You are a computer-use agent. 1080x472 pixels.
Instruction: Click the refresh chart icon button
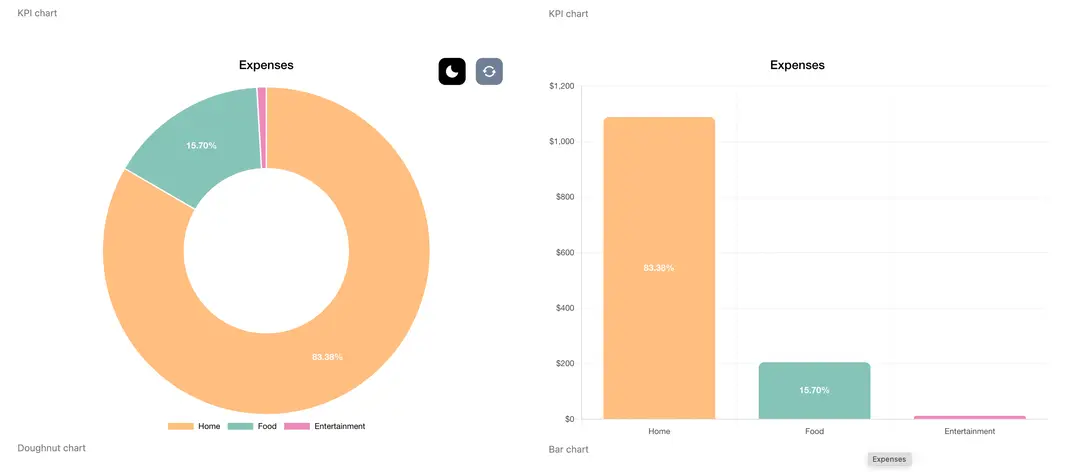tap(489, 71)
